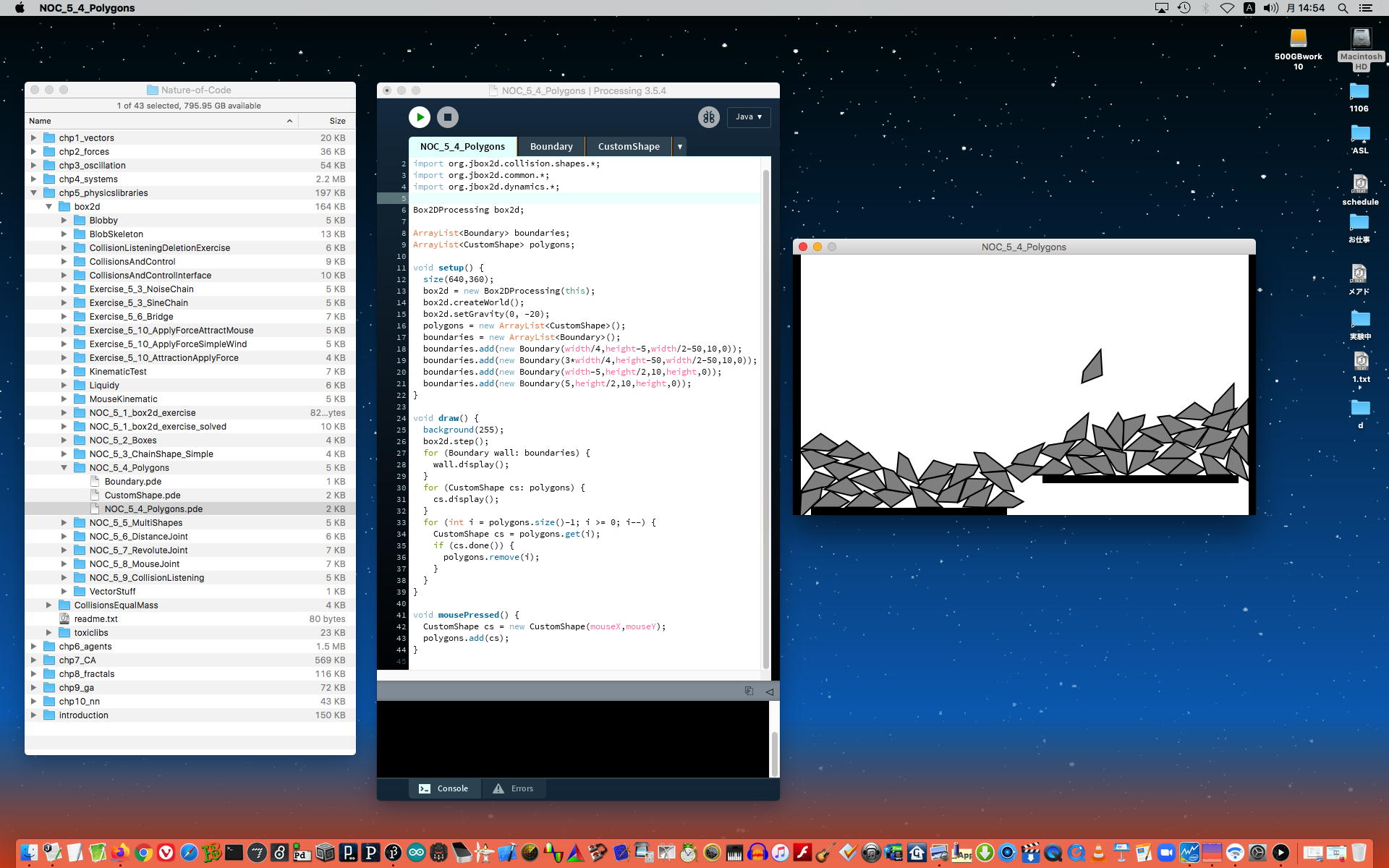This screenshot has height=868, width=1389.
Task: Click the volume icon in the menu bar
Action: (x=1270, y=8)
